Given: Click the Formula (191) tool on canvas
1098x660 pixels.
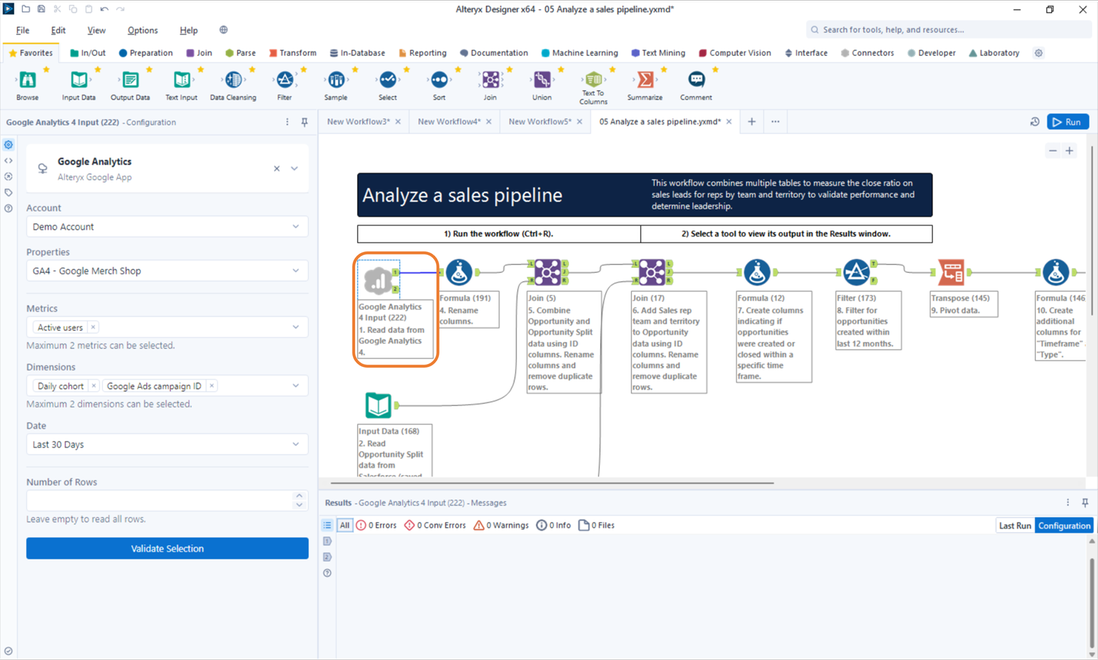Looking at the screenshot, I should pyautogui.click(x=459, y=272).
